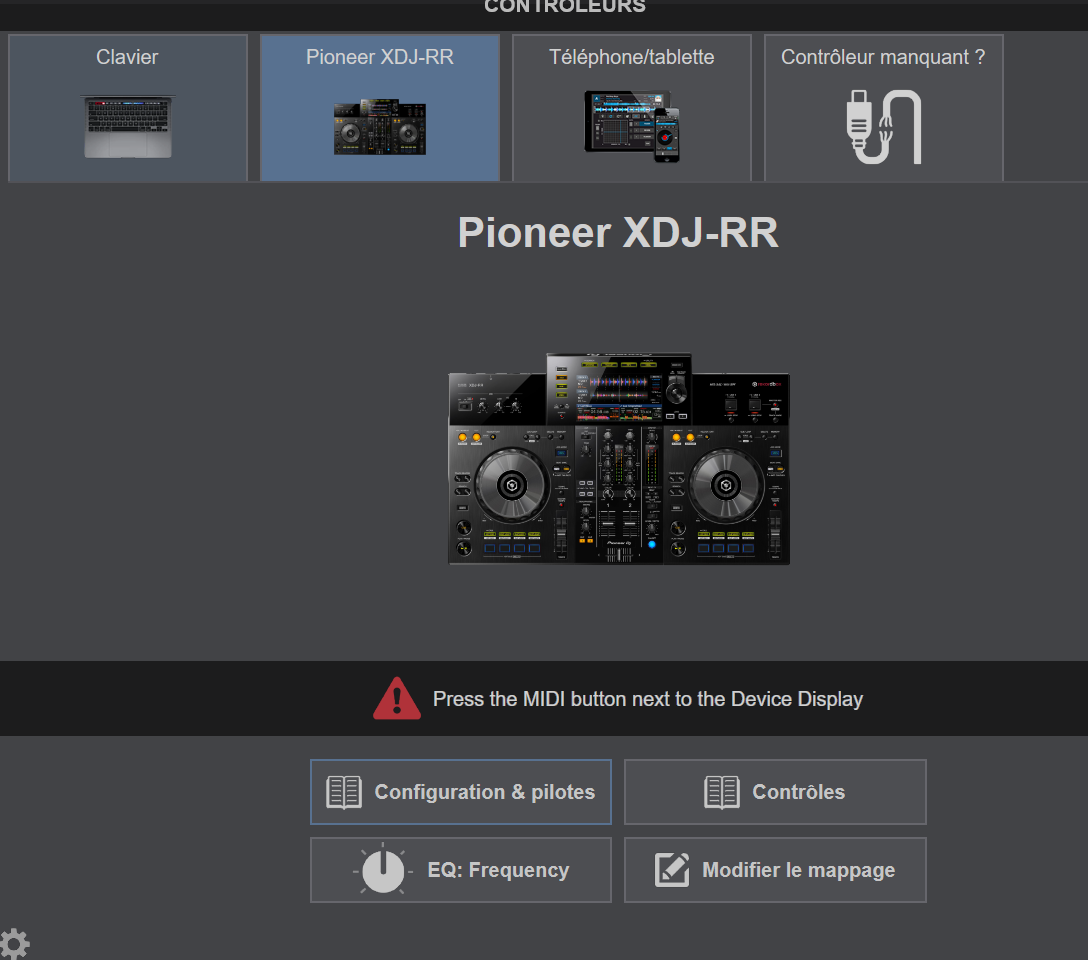Select the Téléphone/tablette tab label

click(x=631, y=57)
